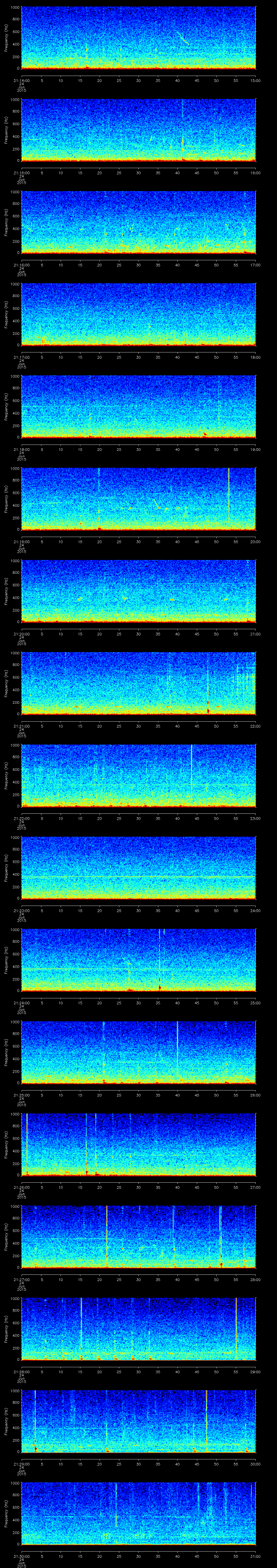277x1568 pixels.
Task: Click the 350 Hz horizontal tone in 21:23:00 spectrogram
Action: pos(138,877)
